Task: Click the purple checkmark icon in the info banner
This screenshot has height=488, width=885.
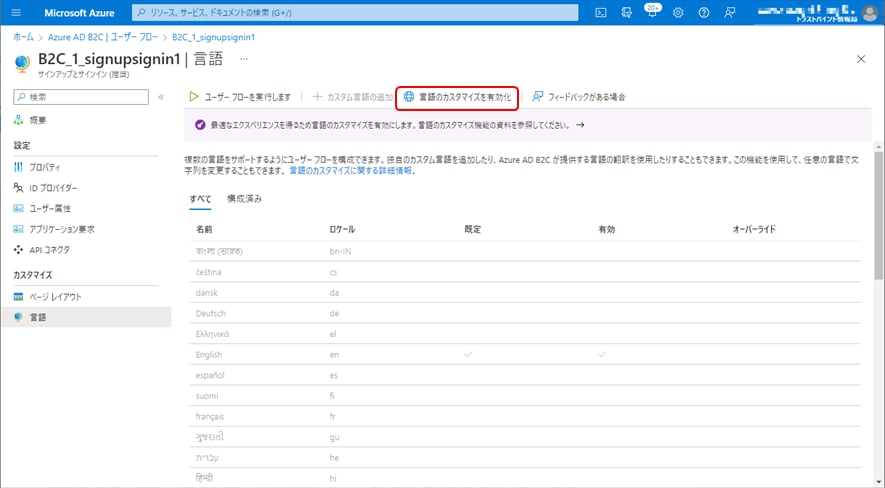Action: coord(200,125)
